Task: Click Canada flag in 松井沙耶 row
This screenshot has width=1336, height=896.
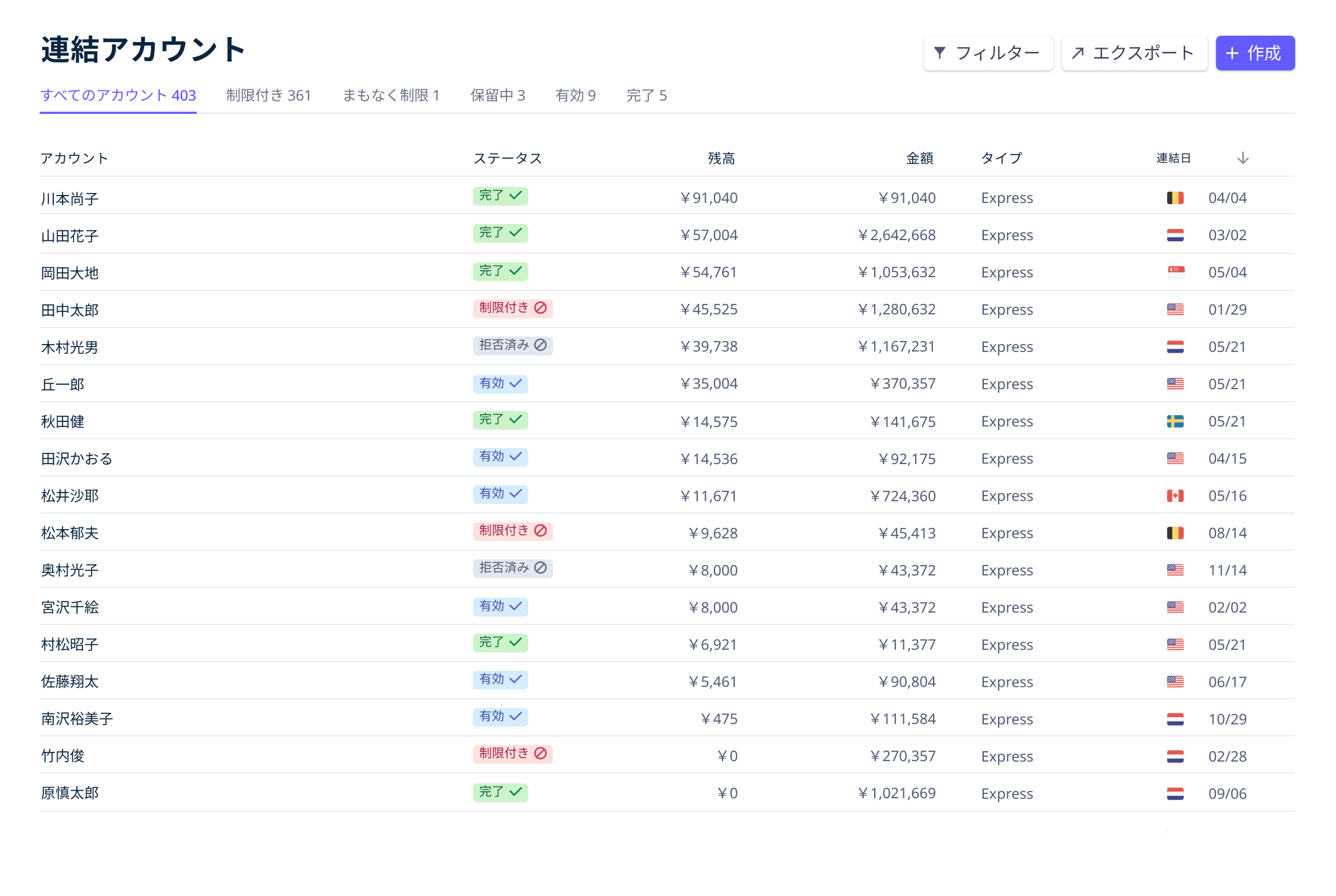Action: (1175, 496)
